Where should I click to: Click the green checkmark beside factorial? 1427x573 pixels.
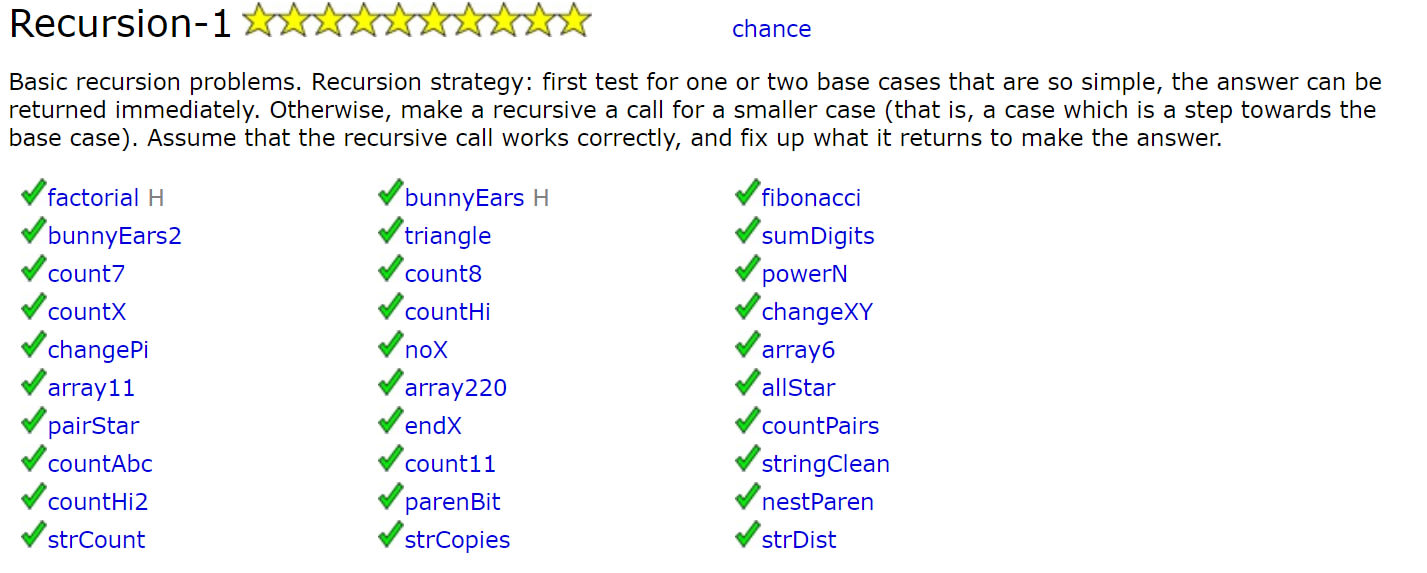point(33,194)
